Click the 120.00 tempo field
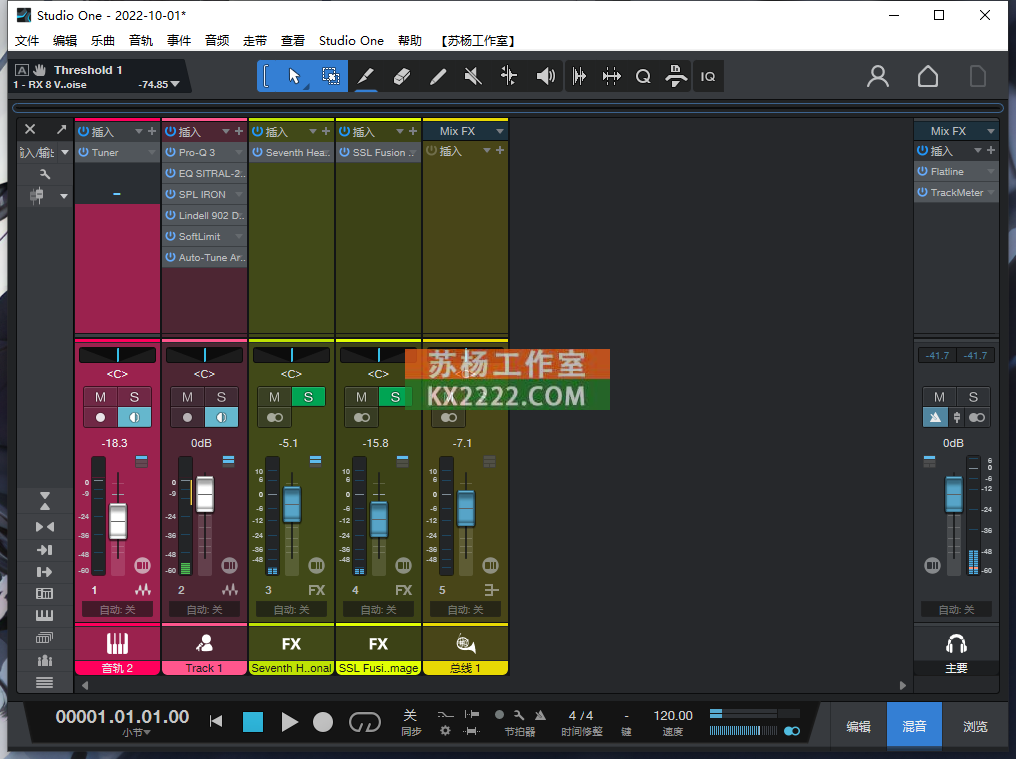 click(673, 716)
